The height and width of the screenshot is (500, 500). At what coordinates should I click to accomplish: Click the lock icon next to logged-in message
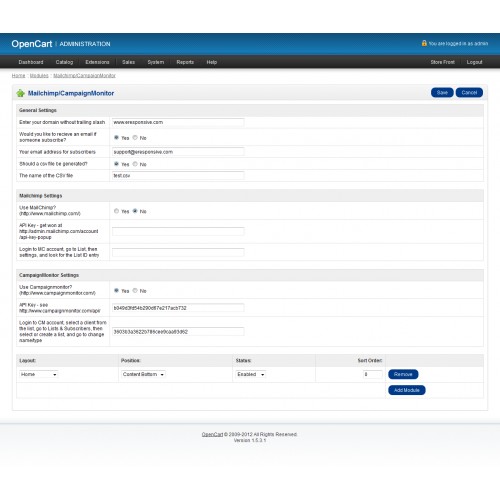tap(424, 43)
